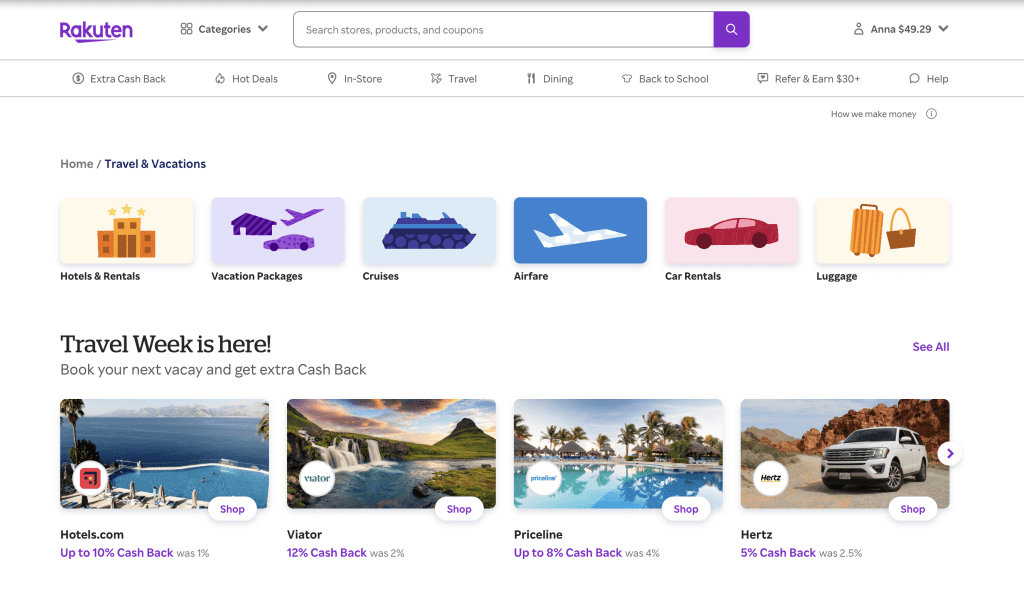
Task: Click the Extra Cash Back dollar icon
Action: tap(78, 78)
